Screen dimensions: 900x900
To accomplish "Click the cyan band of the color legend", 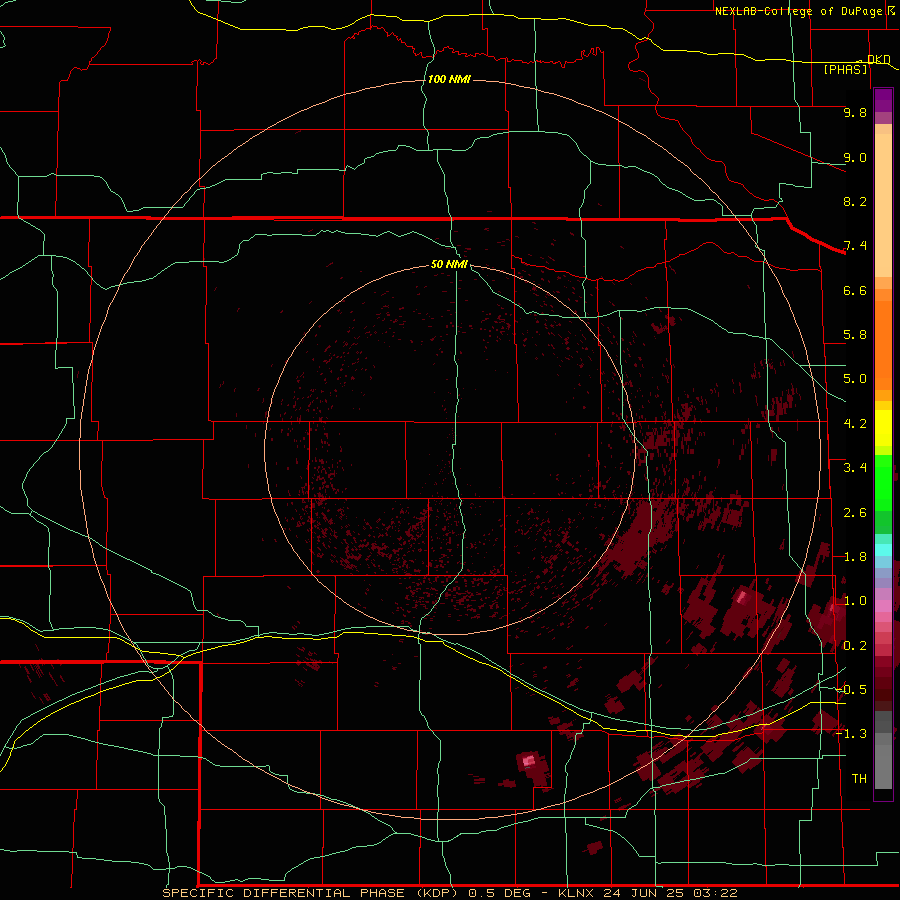I will [883, 549].
